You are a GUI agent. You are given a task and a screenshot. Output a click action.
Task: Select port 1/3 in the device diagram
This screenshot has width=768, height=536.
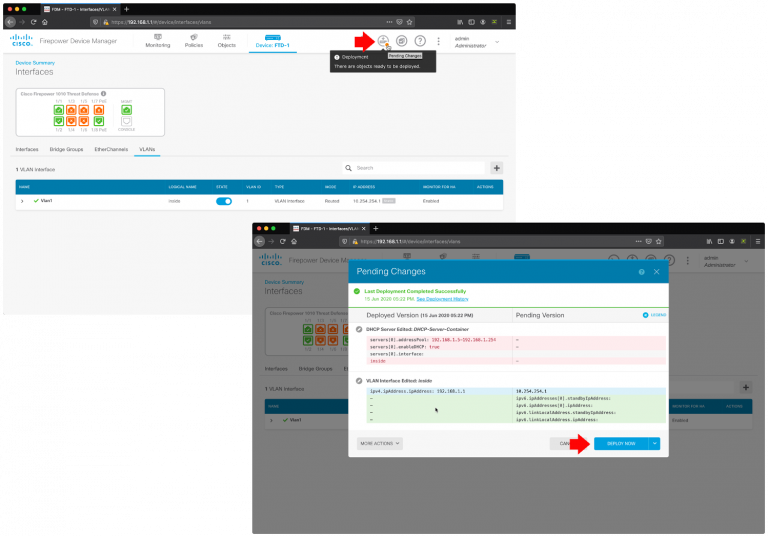coord(72,110)
